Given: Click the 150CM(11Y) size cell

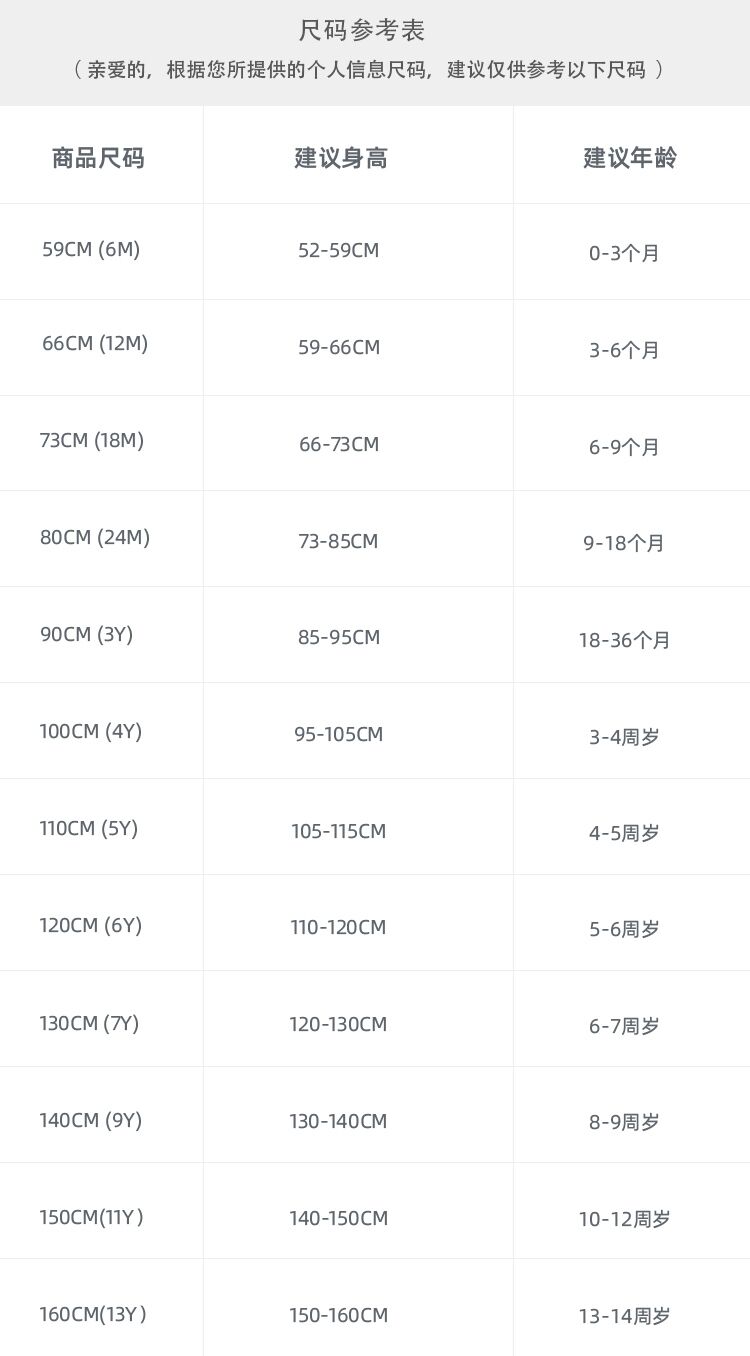Looking at the screenshot, I should (92, 1218).
